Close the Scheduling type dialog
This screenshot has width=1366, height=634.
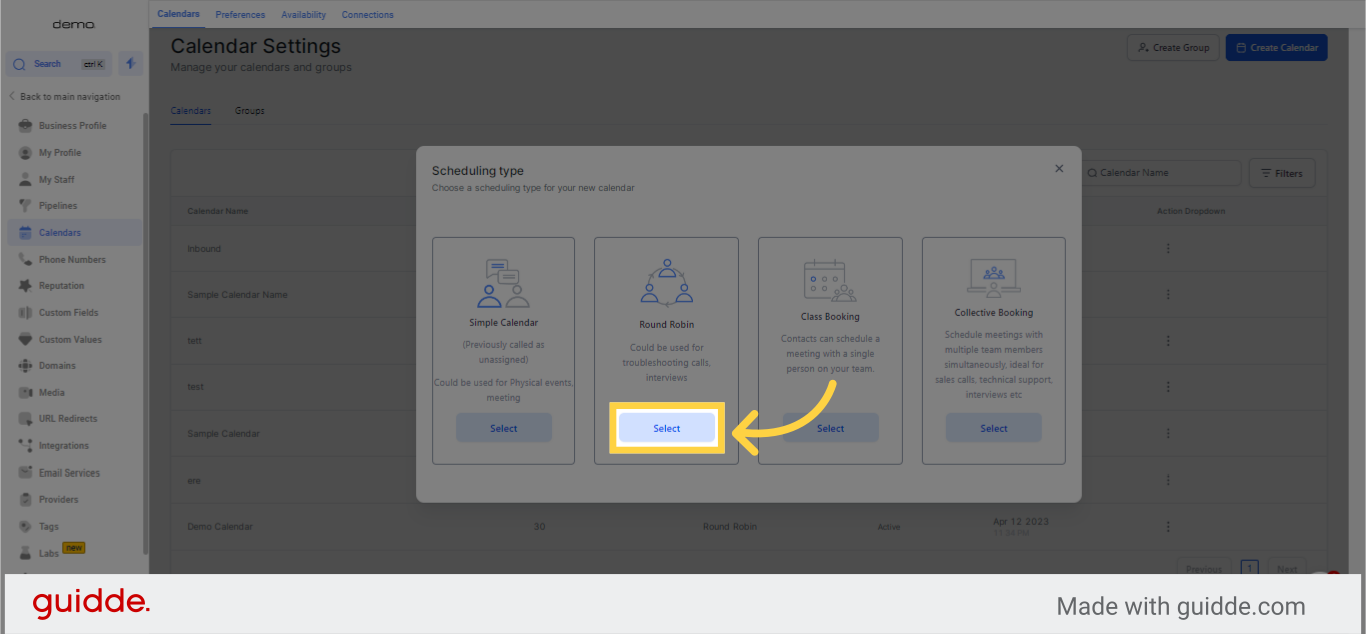click(1059, 169)
